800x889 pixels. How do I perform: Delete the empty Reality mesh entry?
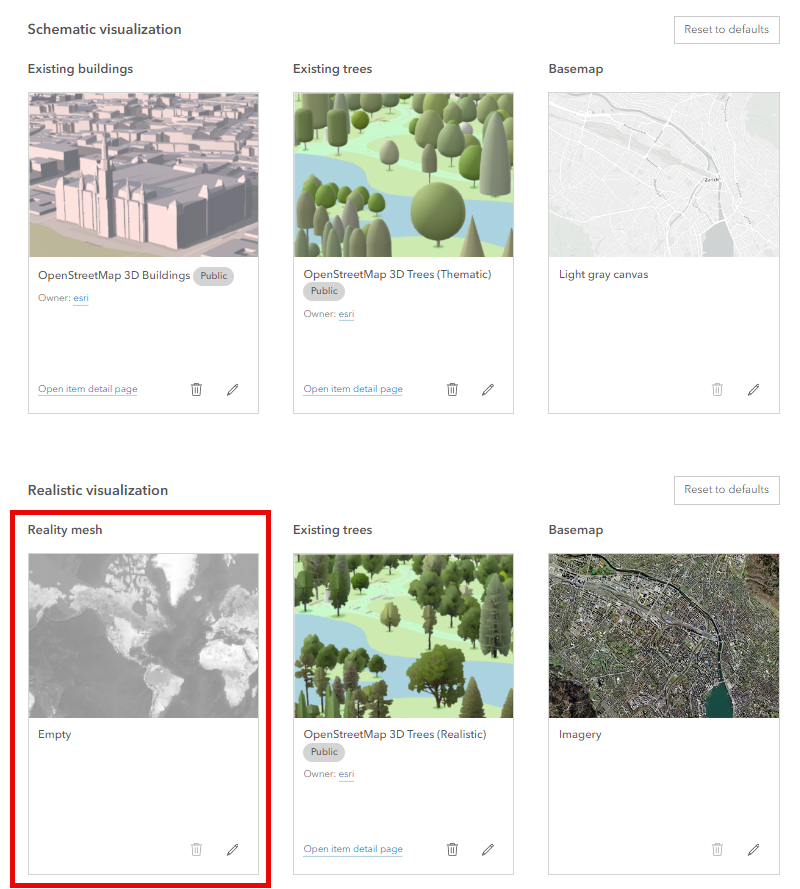[196, 849]
